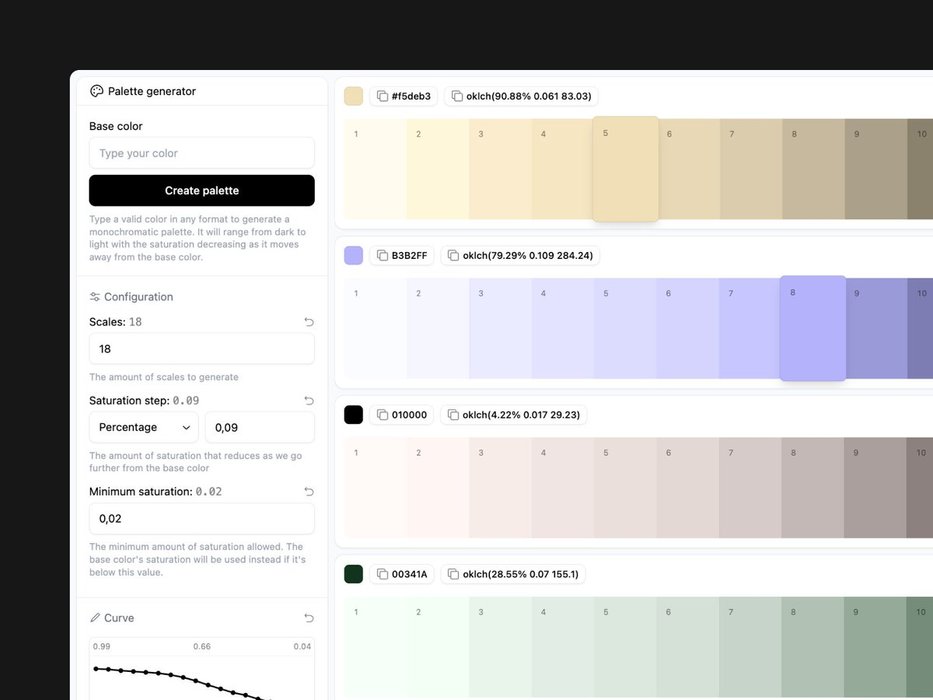This screenshot has width=933, height=700.
Task: Reset the Saturation step value
Action: pyautogui.click(x=308, y=400)
